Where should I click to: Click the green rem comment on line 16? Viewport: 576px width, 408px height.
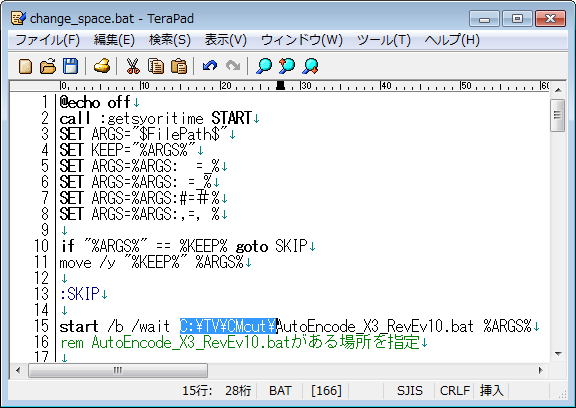pos(240,342)
